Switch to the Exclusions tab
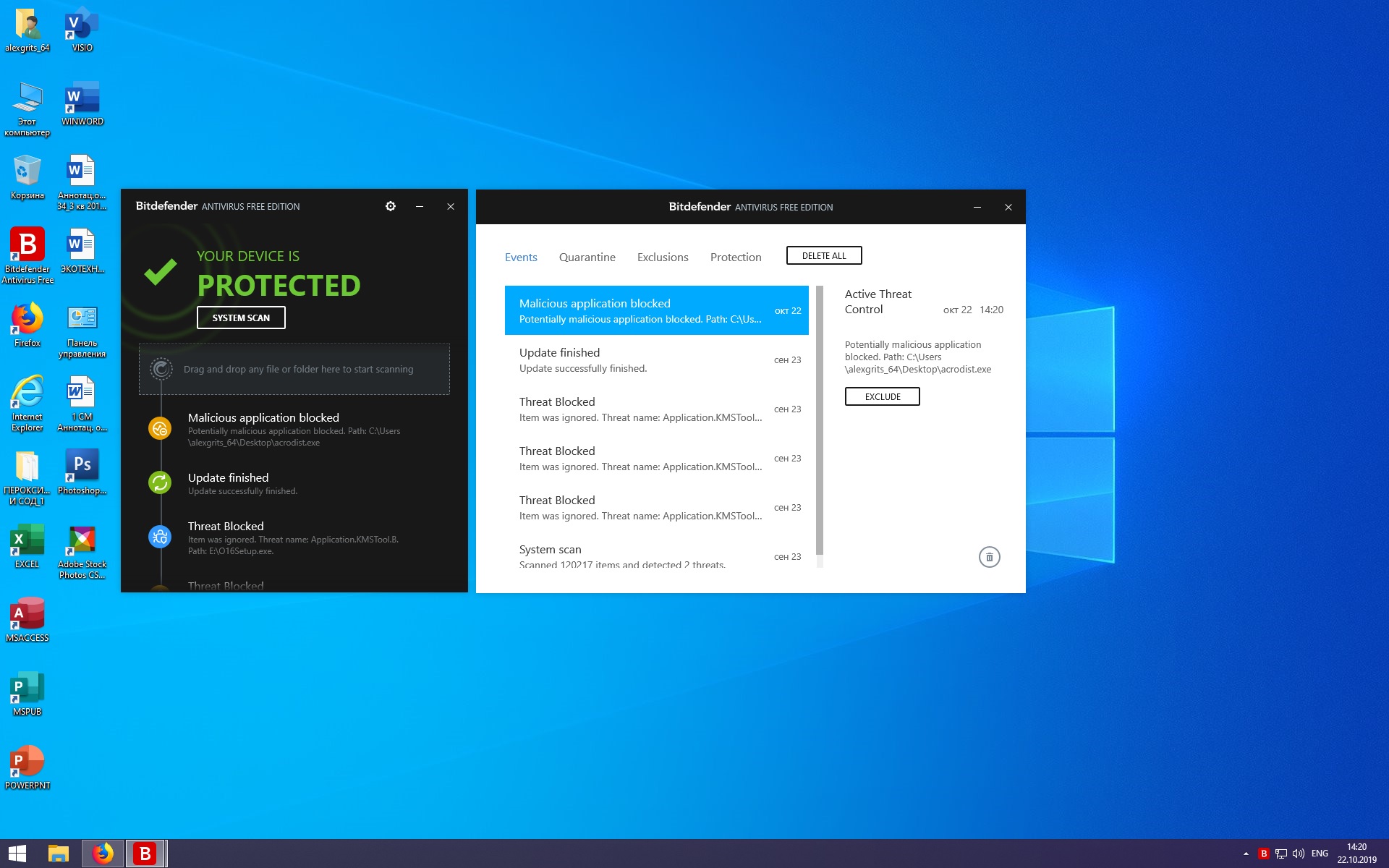Viewport: 1389px width, 868px height. pos(662,257)
